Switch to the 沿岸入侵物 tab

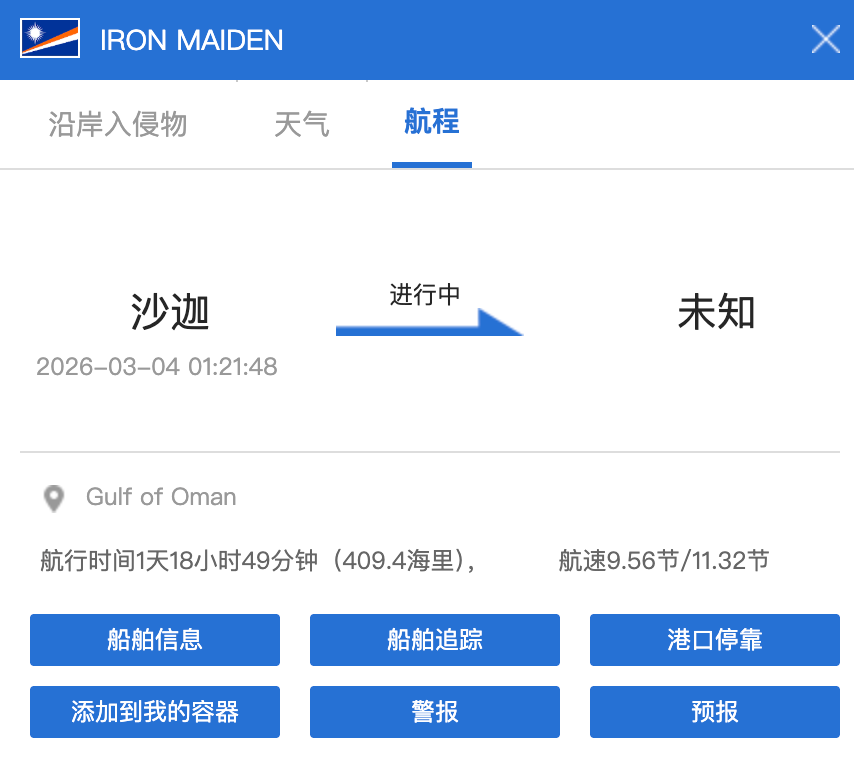click(x=118, y=124)
